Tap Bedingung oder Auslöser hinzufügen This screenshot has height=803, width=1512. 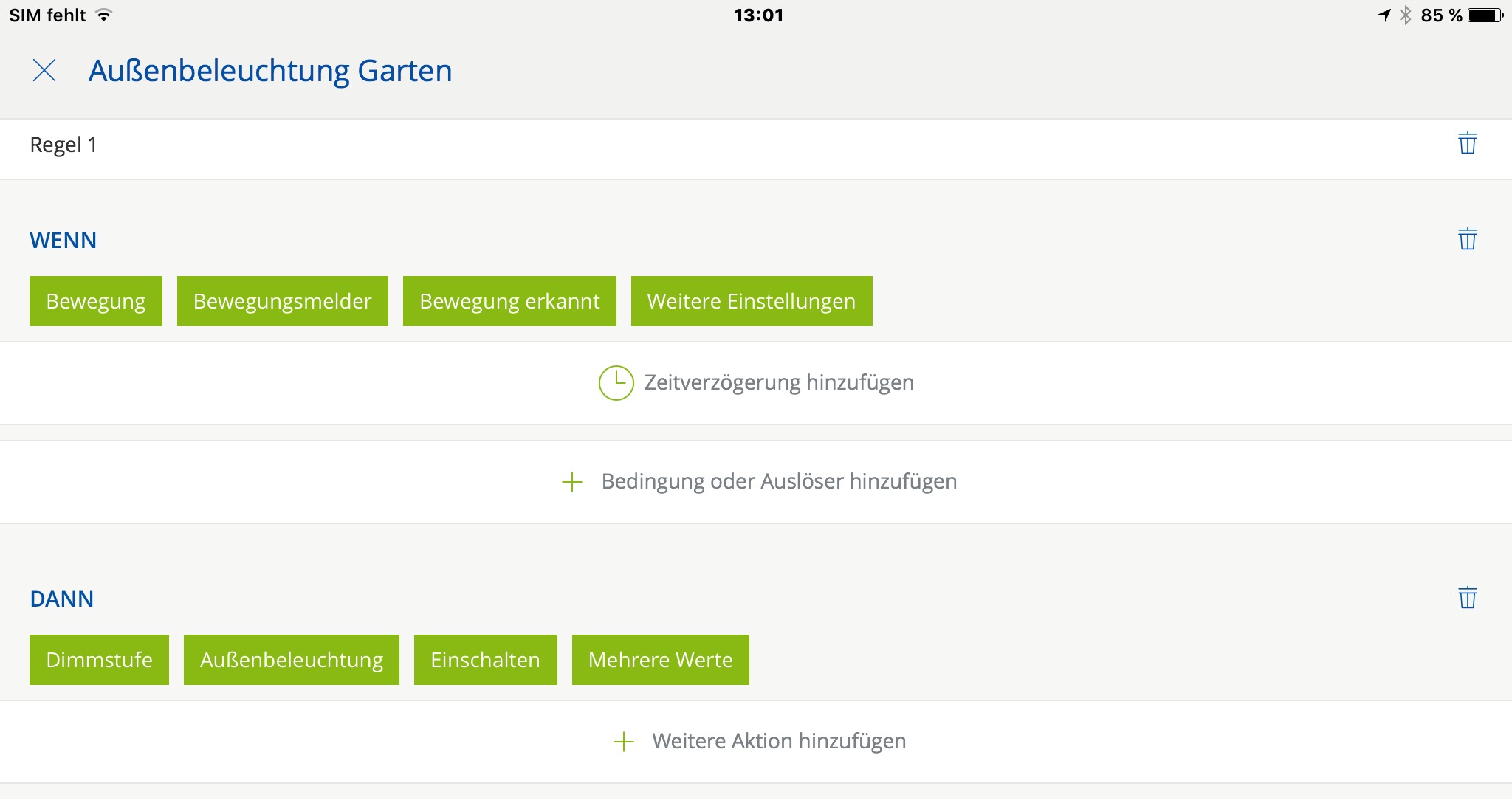coord(778,482)
